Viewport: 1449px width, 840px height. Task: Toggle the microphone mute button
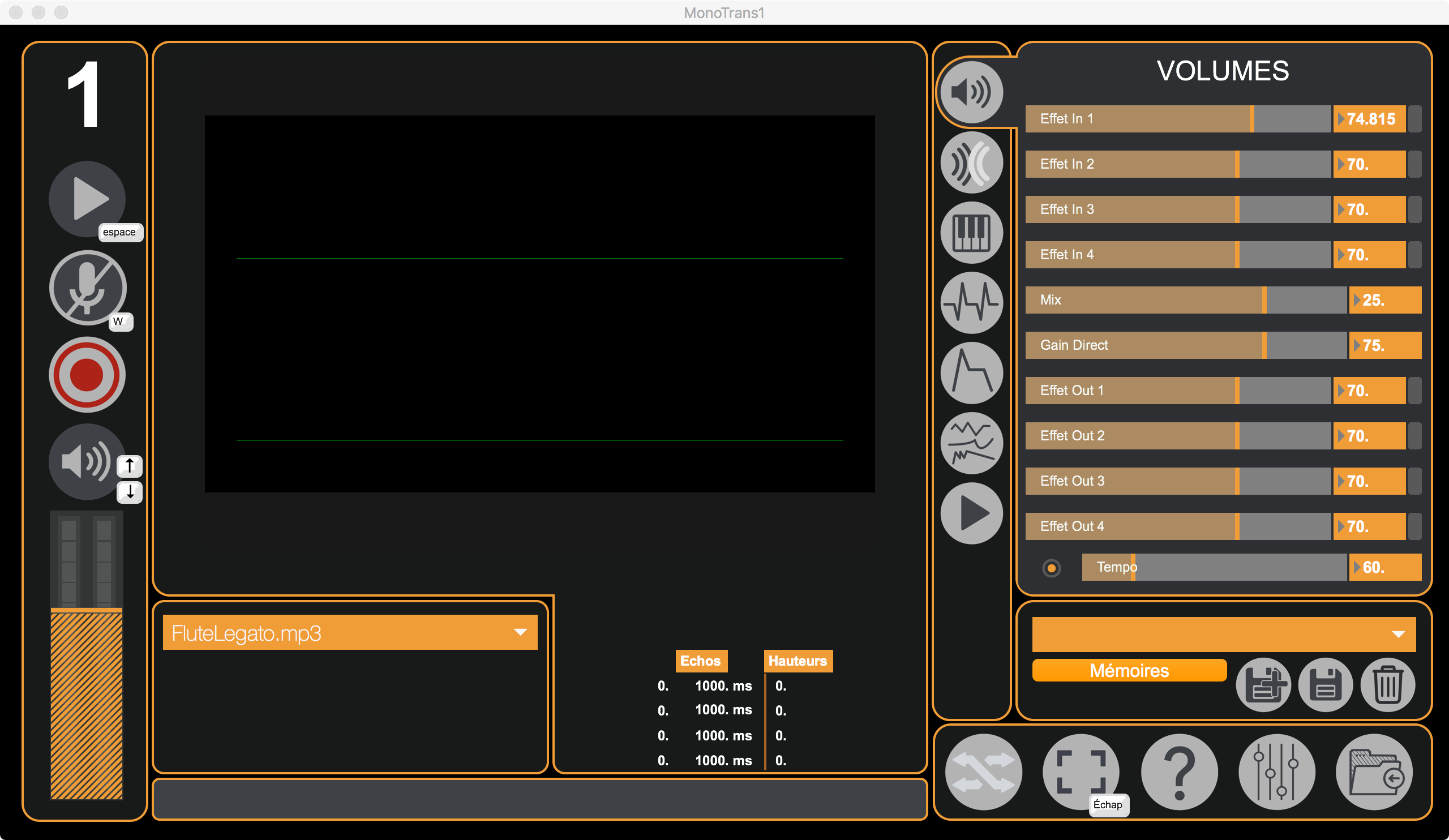87,289
